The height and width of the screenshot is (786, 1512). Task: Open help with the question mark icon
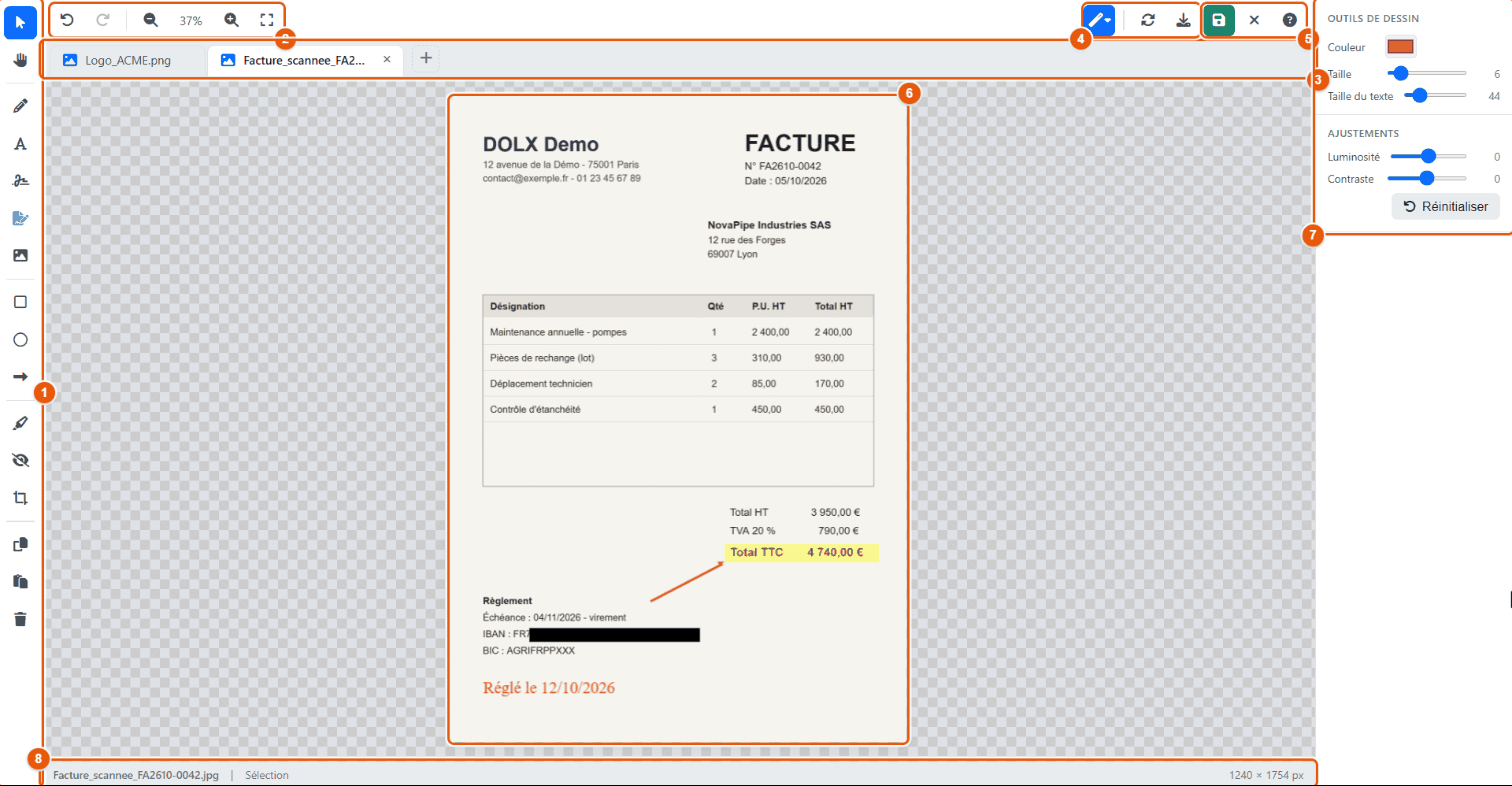pyautogui.click(x=1290, y=20)
